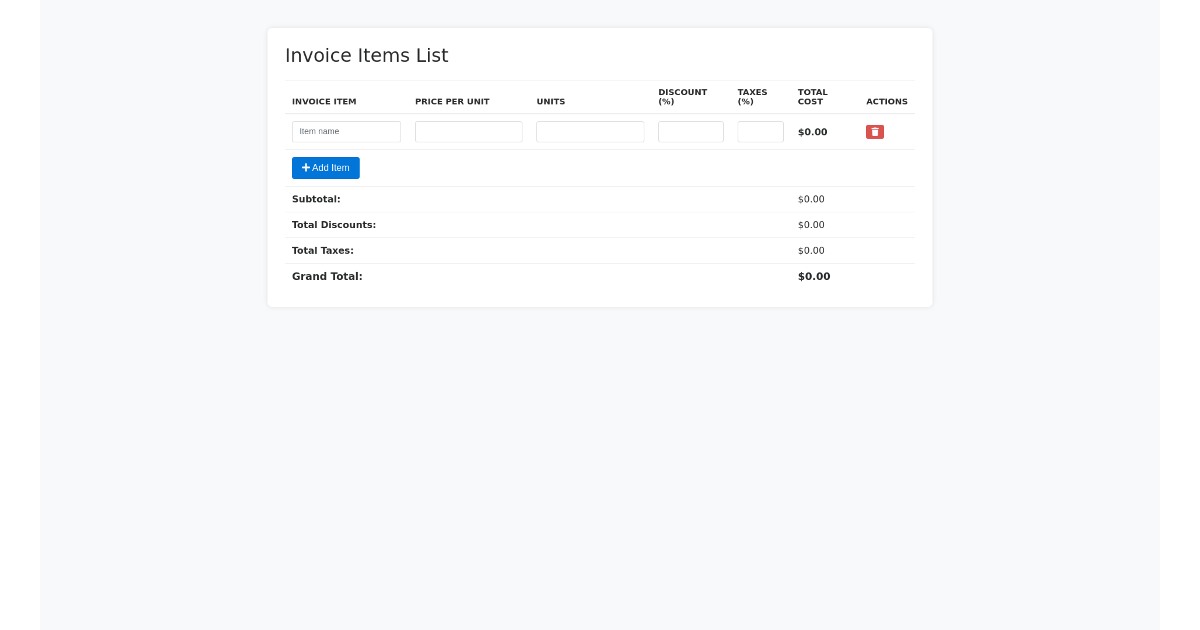
Task: Click the Price Per Unit input box
Action: click(x=469, y=132)
